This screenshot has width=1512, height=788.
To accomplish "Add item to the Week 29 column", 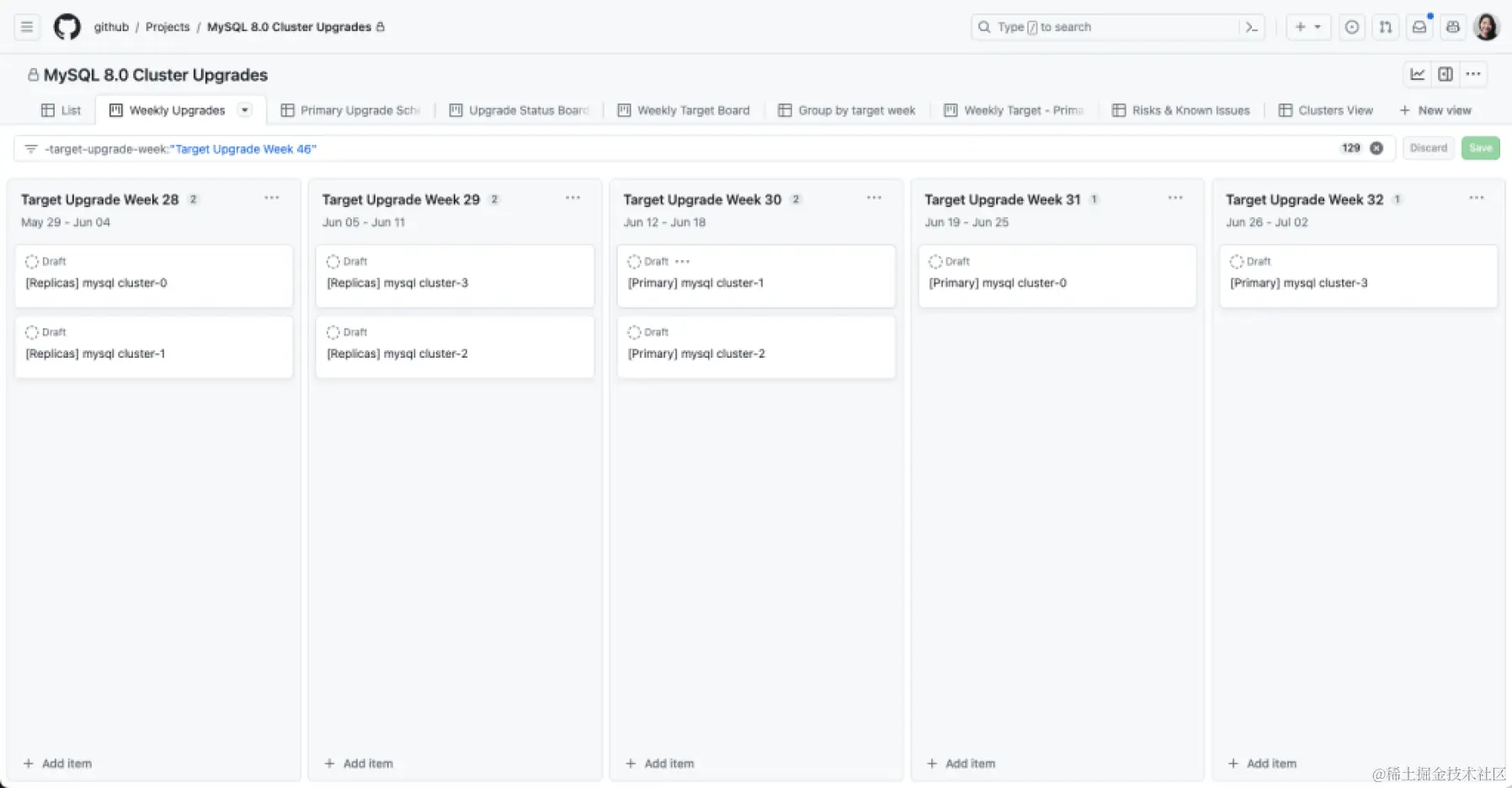I will [359, 764].
